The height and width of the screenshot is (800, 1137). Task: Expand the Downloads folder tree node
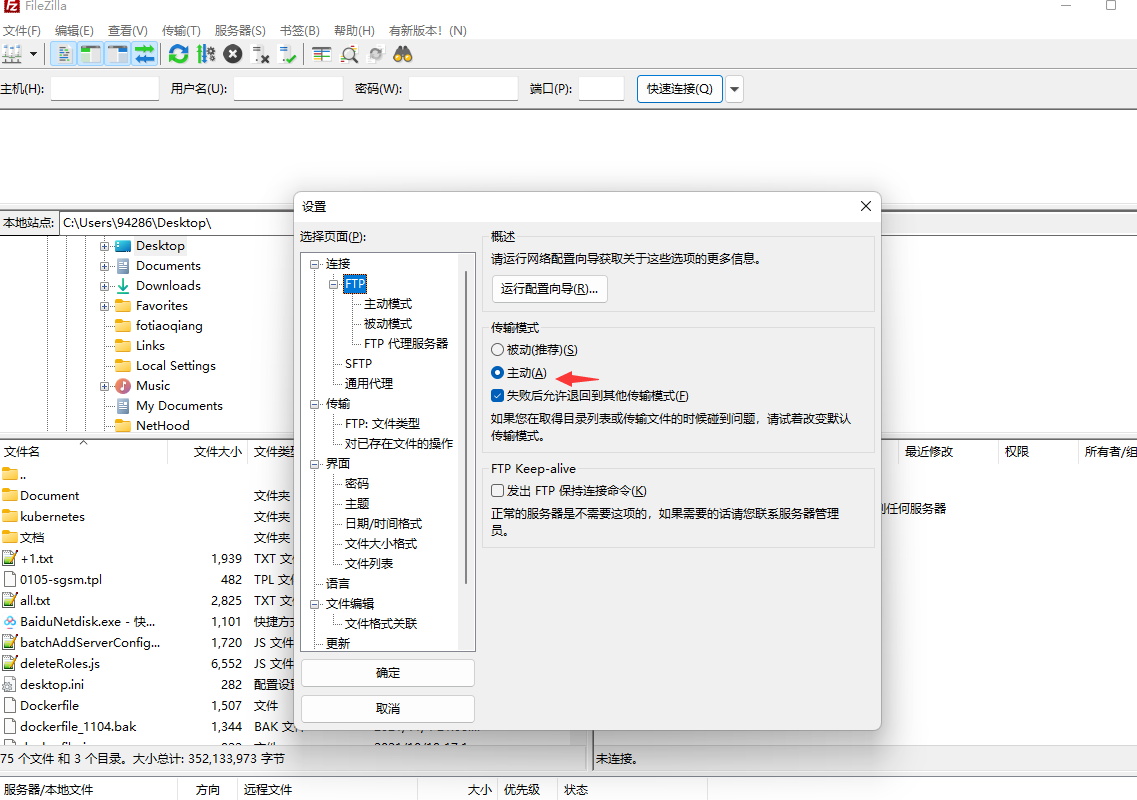[x=104, y=286]
